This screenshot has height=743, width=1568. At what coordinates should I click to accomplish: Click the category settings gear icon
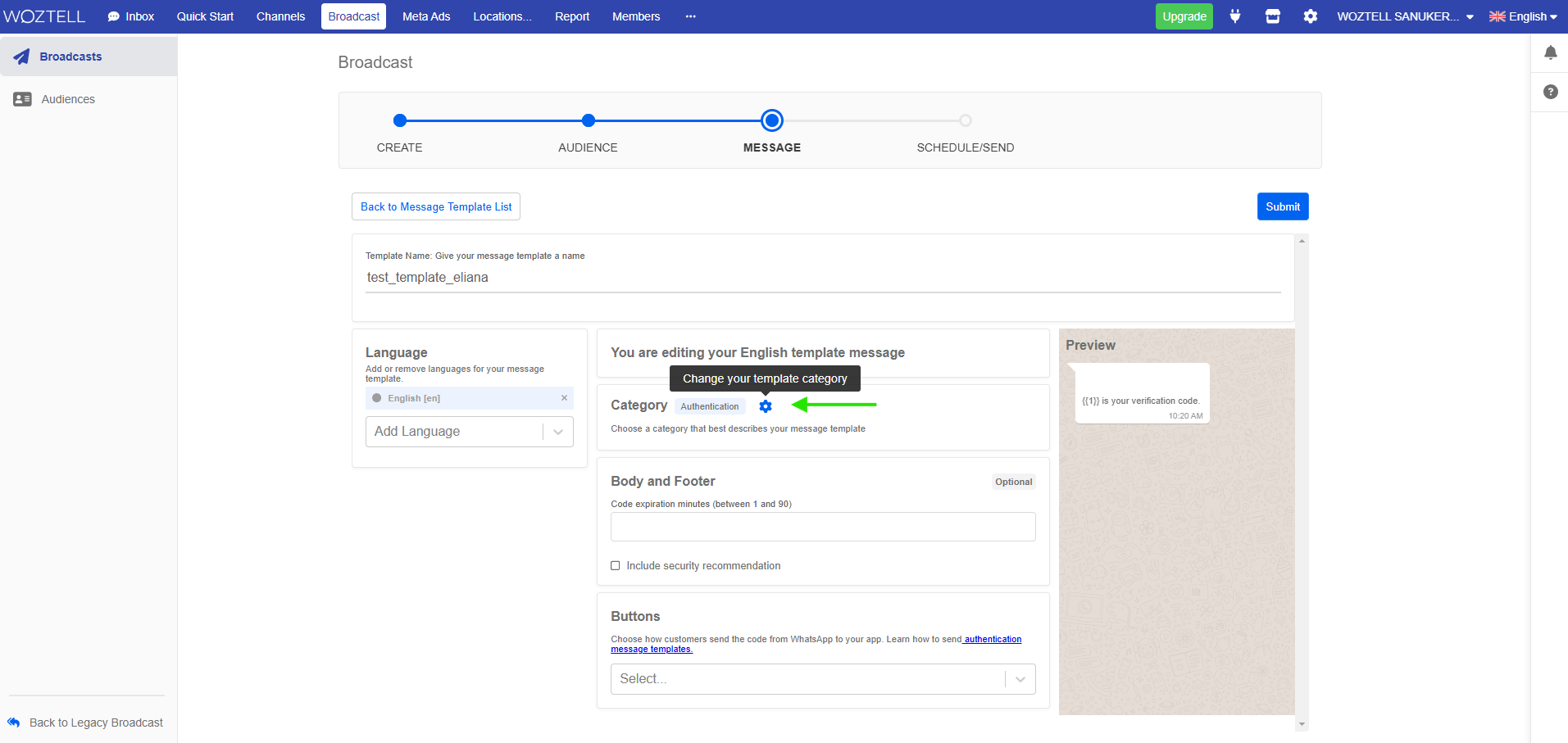[765, 406]
